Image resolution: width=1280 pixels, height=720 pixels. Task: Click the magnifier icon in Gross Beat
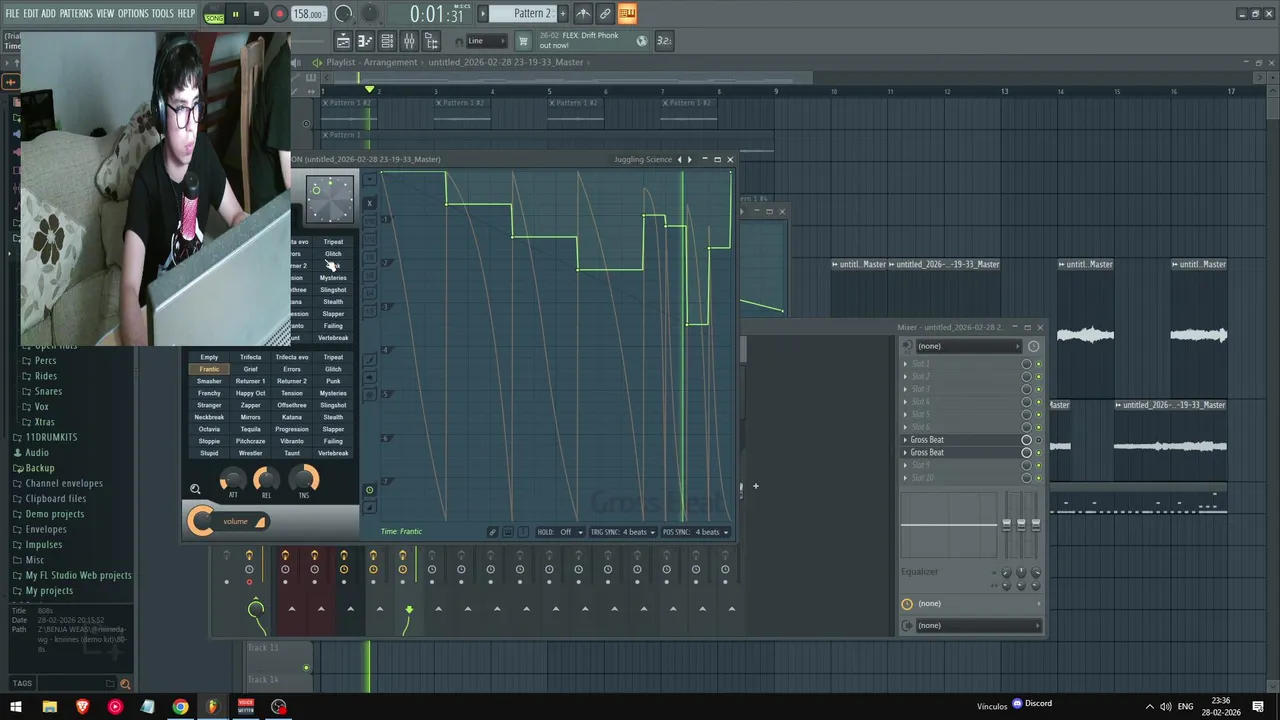point(195,489)
